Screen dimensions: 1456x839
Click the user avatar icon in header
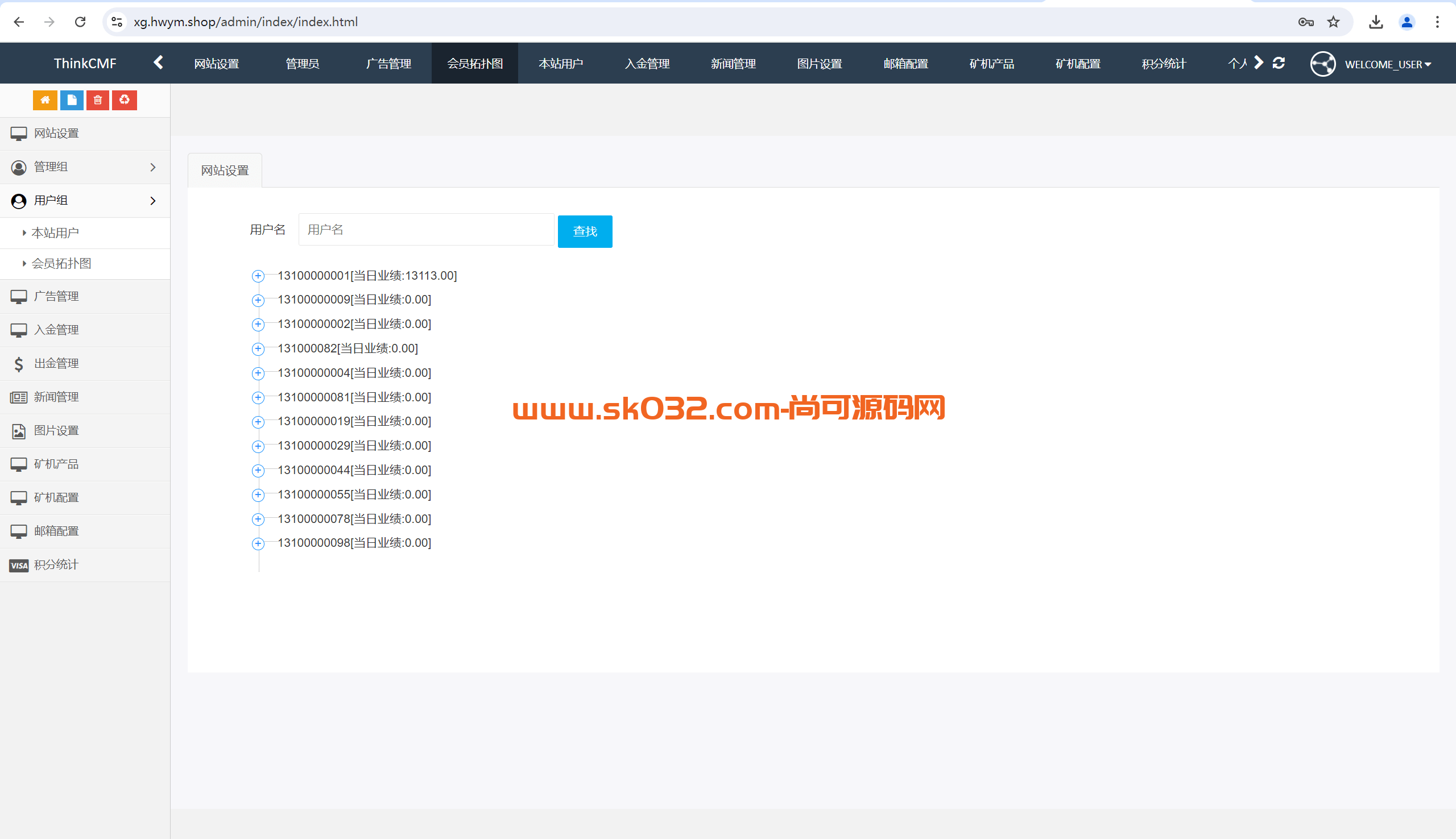(1322, 64)
